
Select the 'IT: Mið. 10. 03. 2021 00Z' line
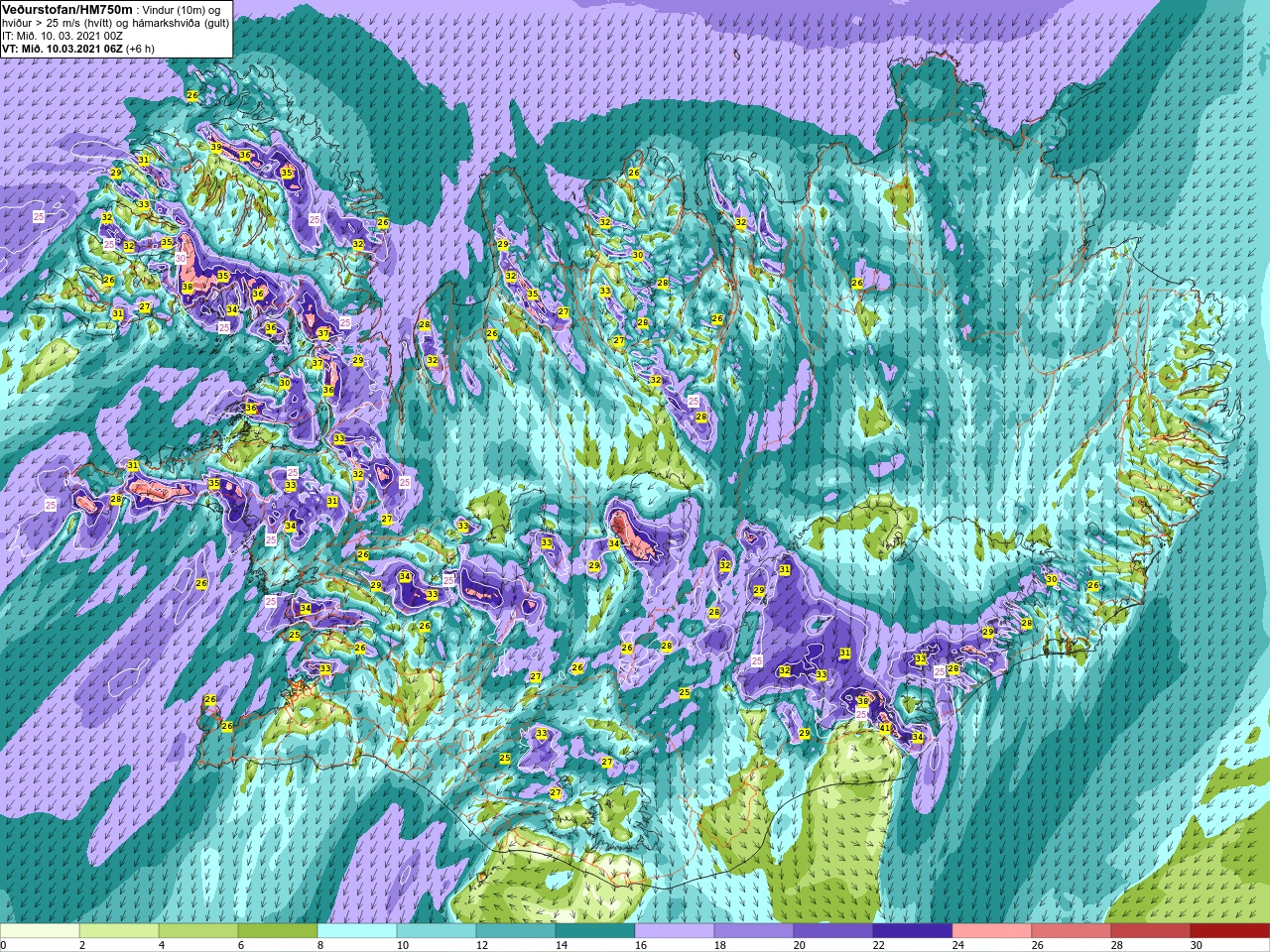point(63,35)
